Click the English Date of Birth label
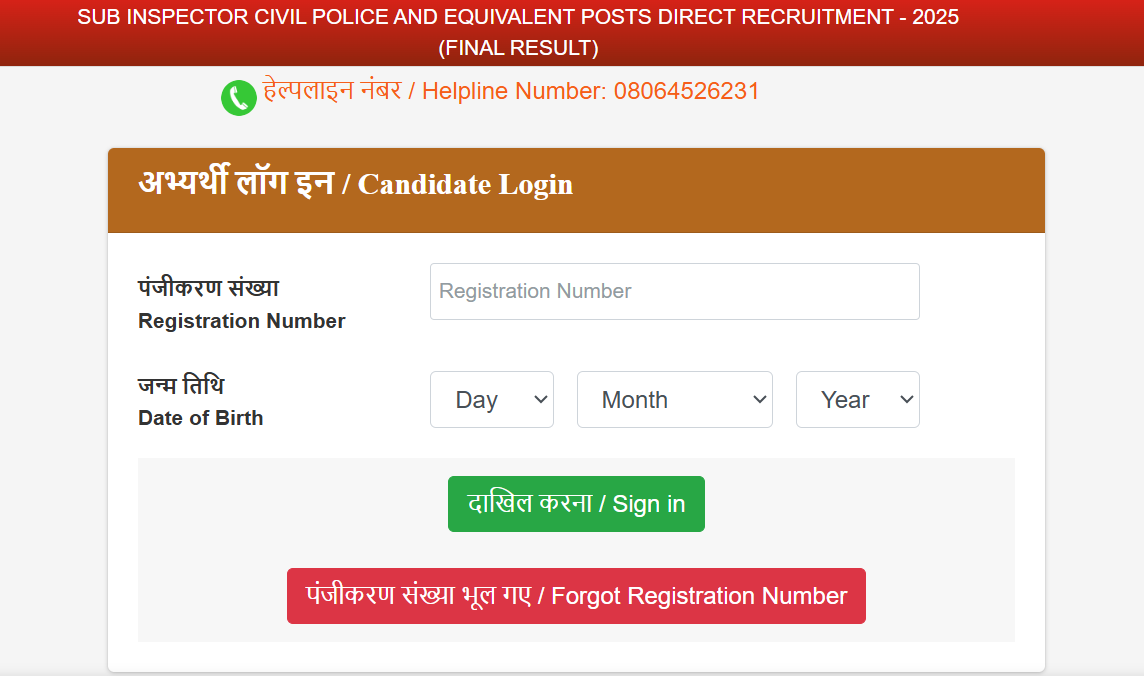Screen dimensions: 1144x676 pyautogui.click(x=201, y=418)
